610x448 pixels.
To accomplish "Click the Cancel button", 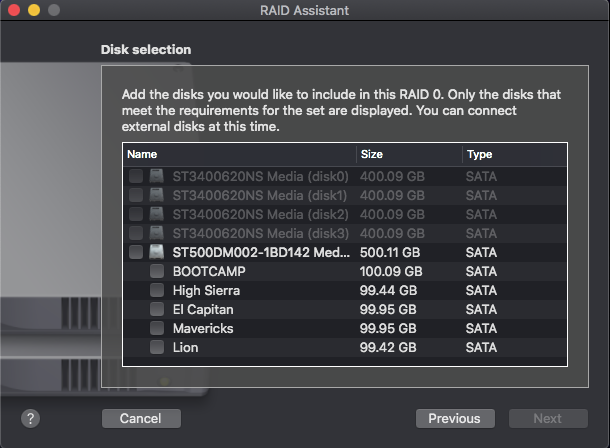I will point(141,418).
